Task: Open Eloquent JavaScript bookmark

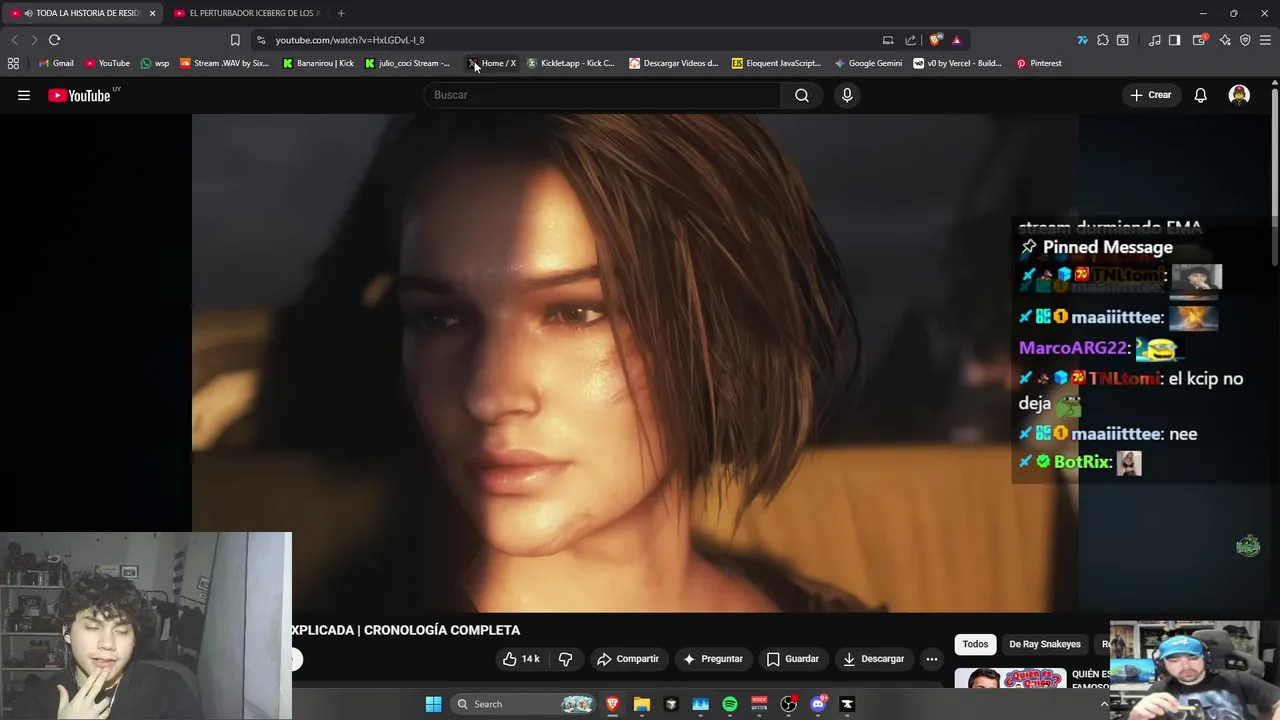Action: point(776,63)
